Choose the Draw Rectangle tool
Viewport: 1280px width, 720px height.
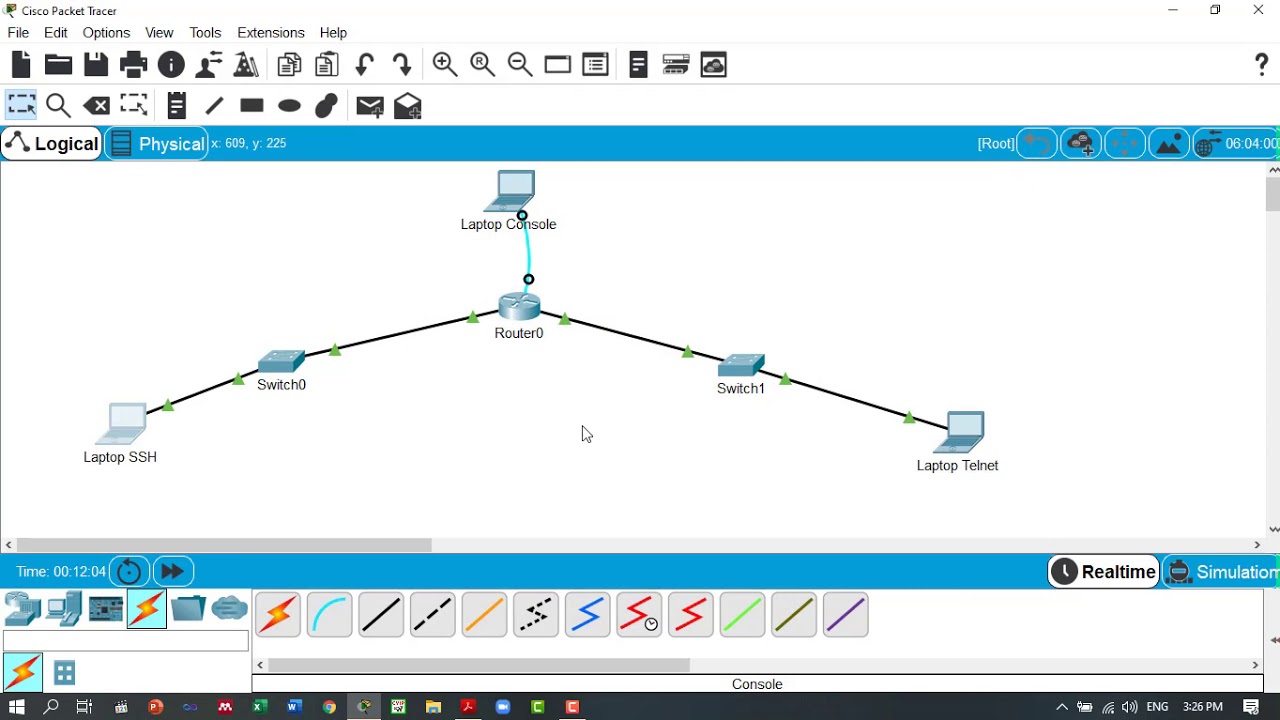click(x=251, y=105)
